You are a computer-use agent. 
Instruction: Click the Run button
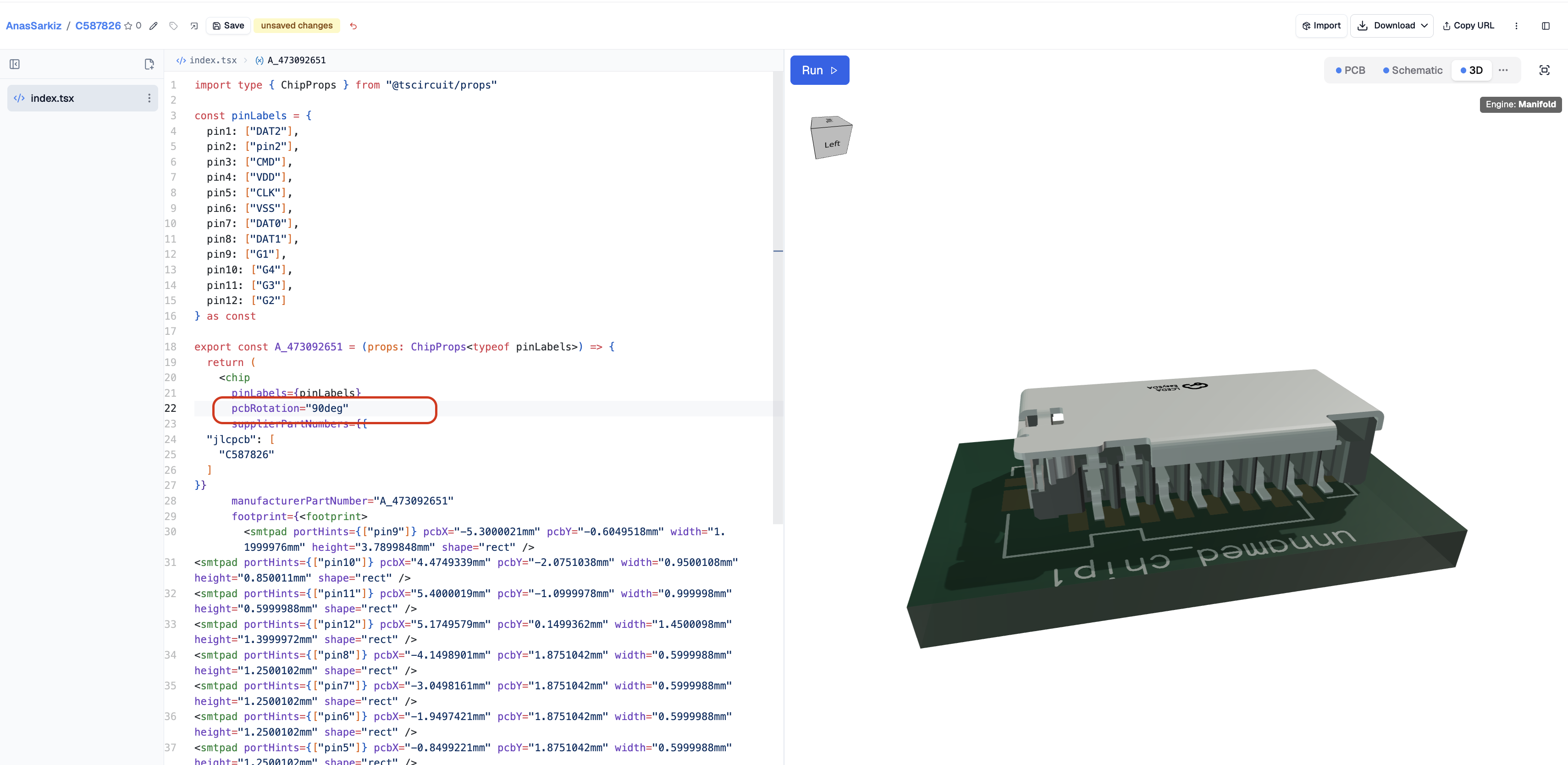tap(819, 70)
